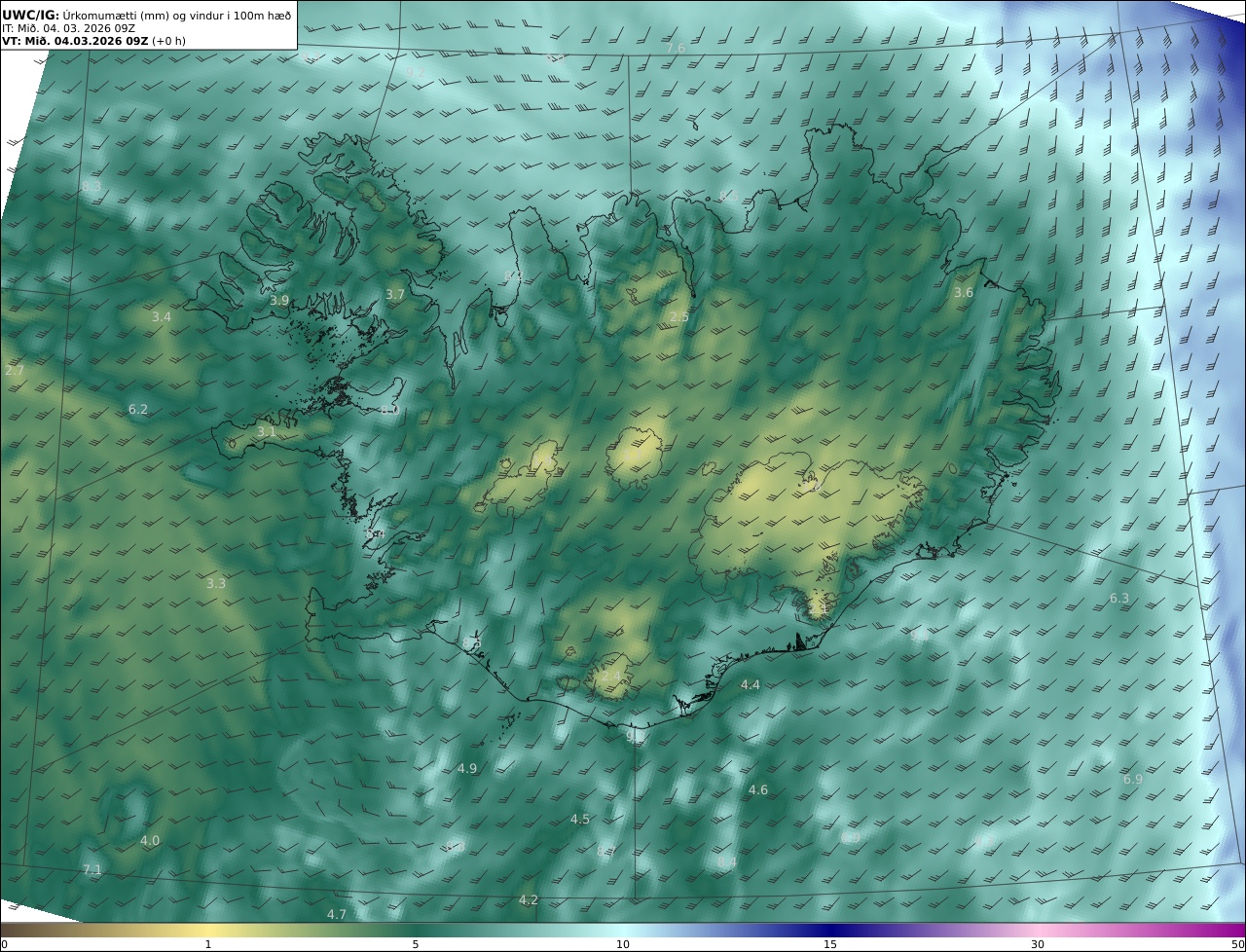
Task: Click the colorbar tick label 1
Action: click(208, 944)
